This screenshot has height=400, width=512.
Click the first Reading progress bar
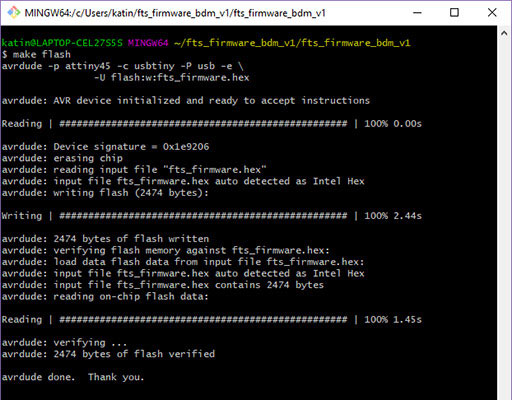coord(203,124)
